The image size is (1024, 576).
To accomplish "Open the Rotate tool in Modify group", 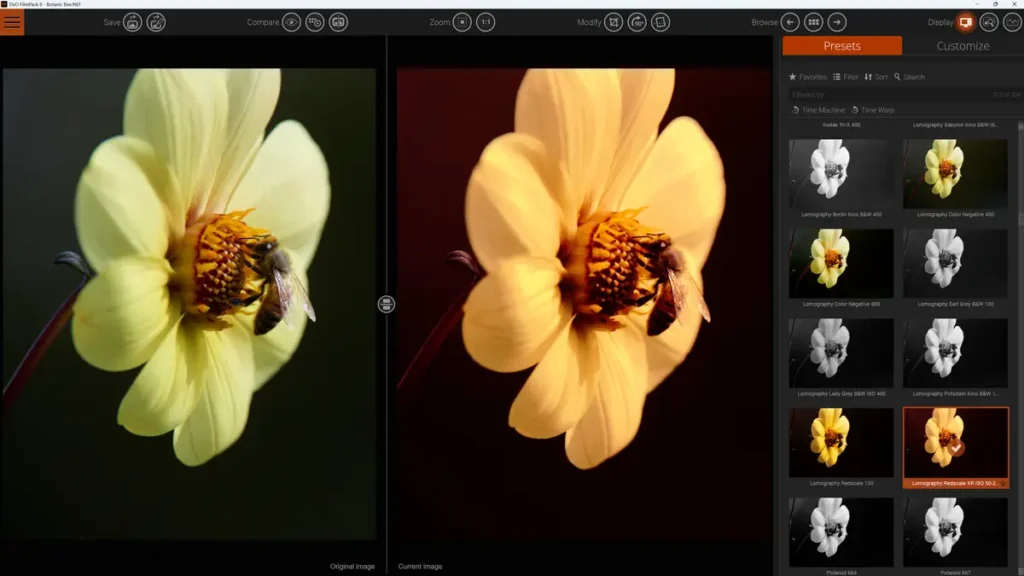I will click(637, 22).
